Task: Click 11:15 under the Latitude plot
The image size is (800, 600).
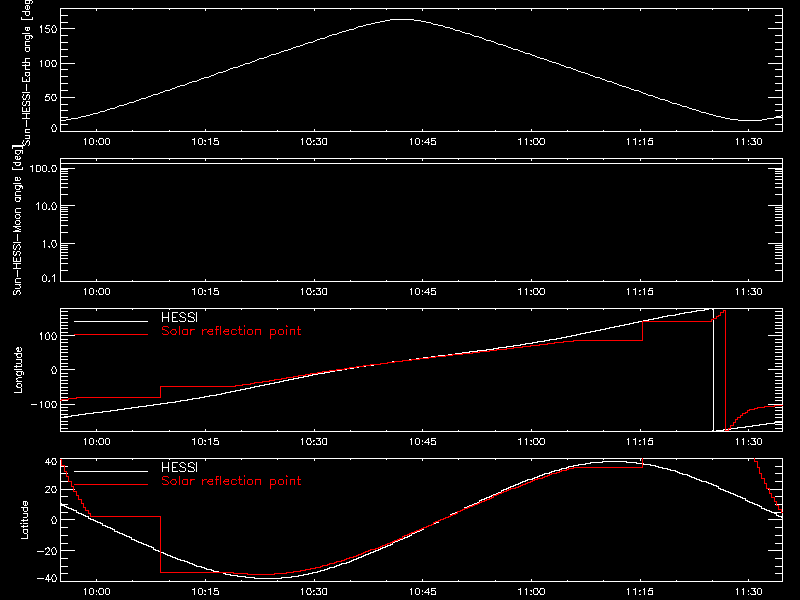Action: [640, 592]
